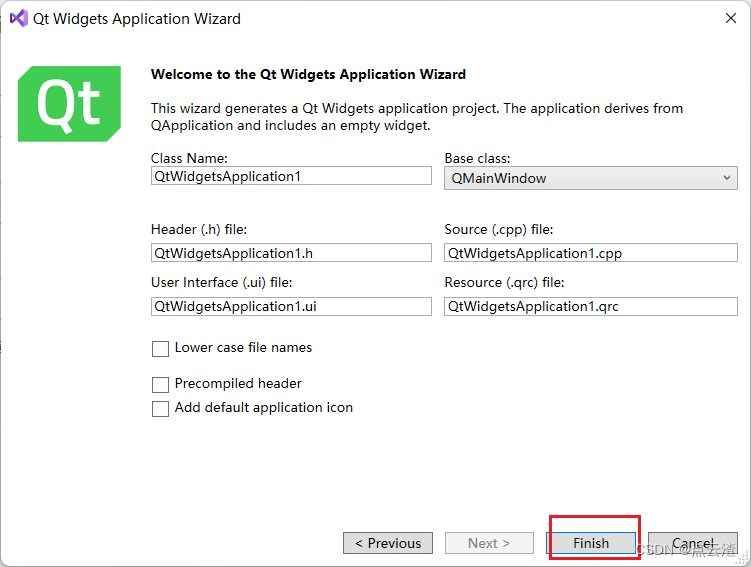751x567 pixels.
Task: Click the 'Resource (.qrc) file:' label
Action: click(x=504, y=283)
